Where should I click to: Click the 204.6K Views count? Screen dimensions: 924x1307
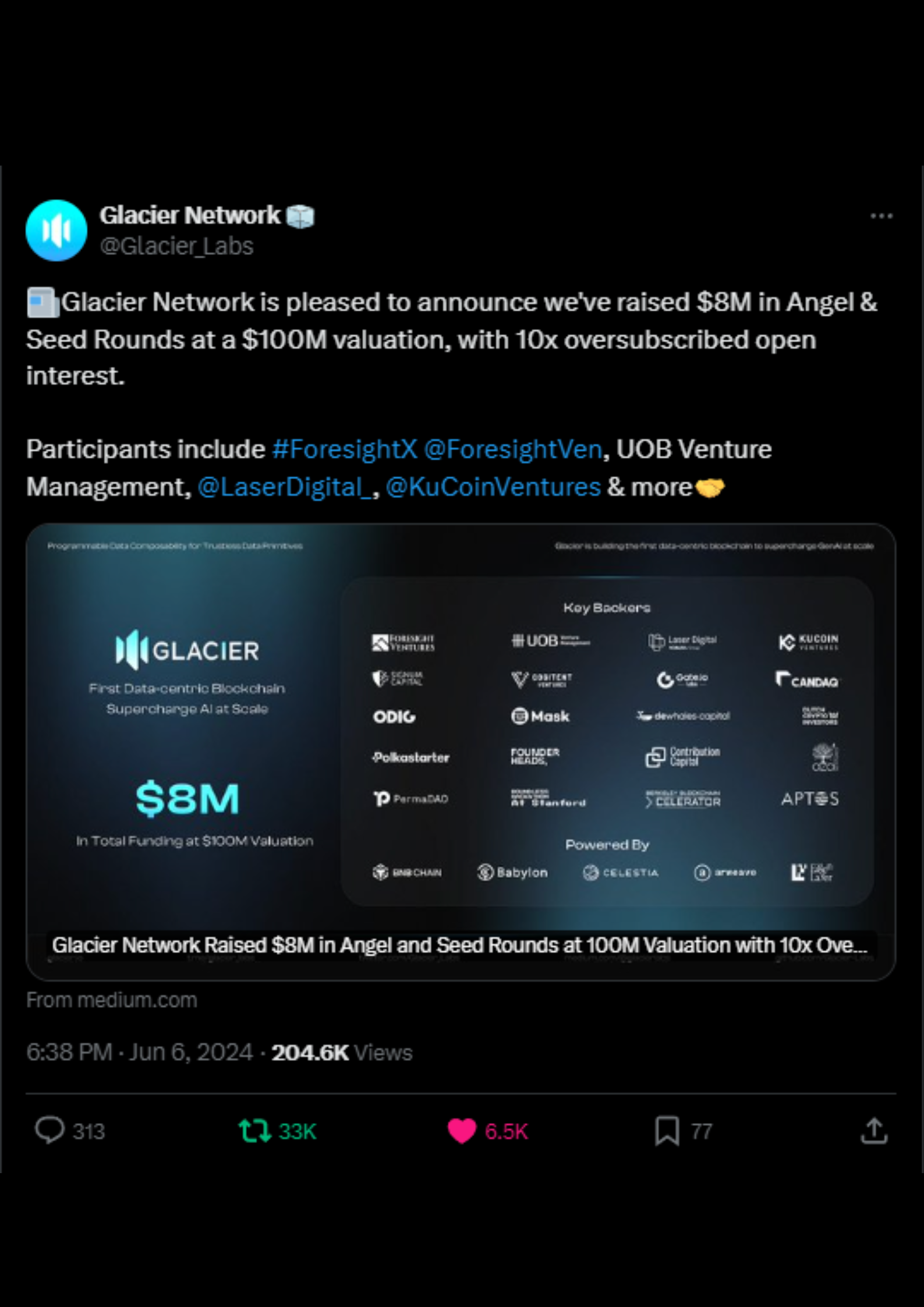(342, 1053)
